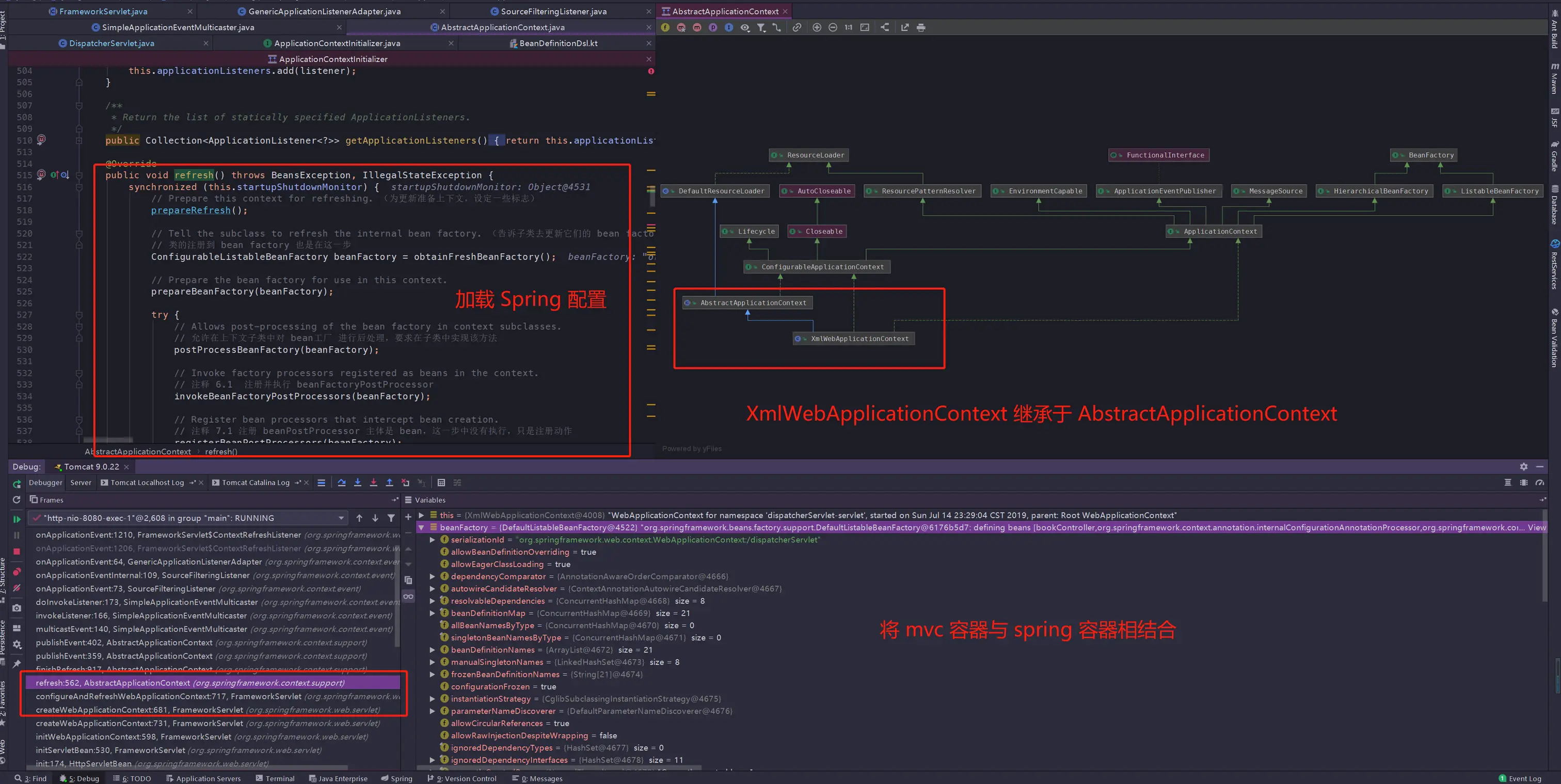This screenshot has height=784, width=1561.
Task: Mute all breakpoints in the debugger
Action: pos(17,588)
